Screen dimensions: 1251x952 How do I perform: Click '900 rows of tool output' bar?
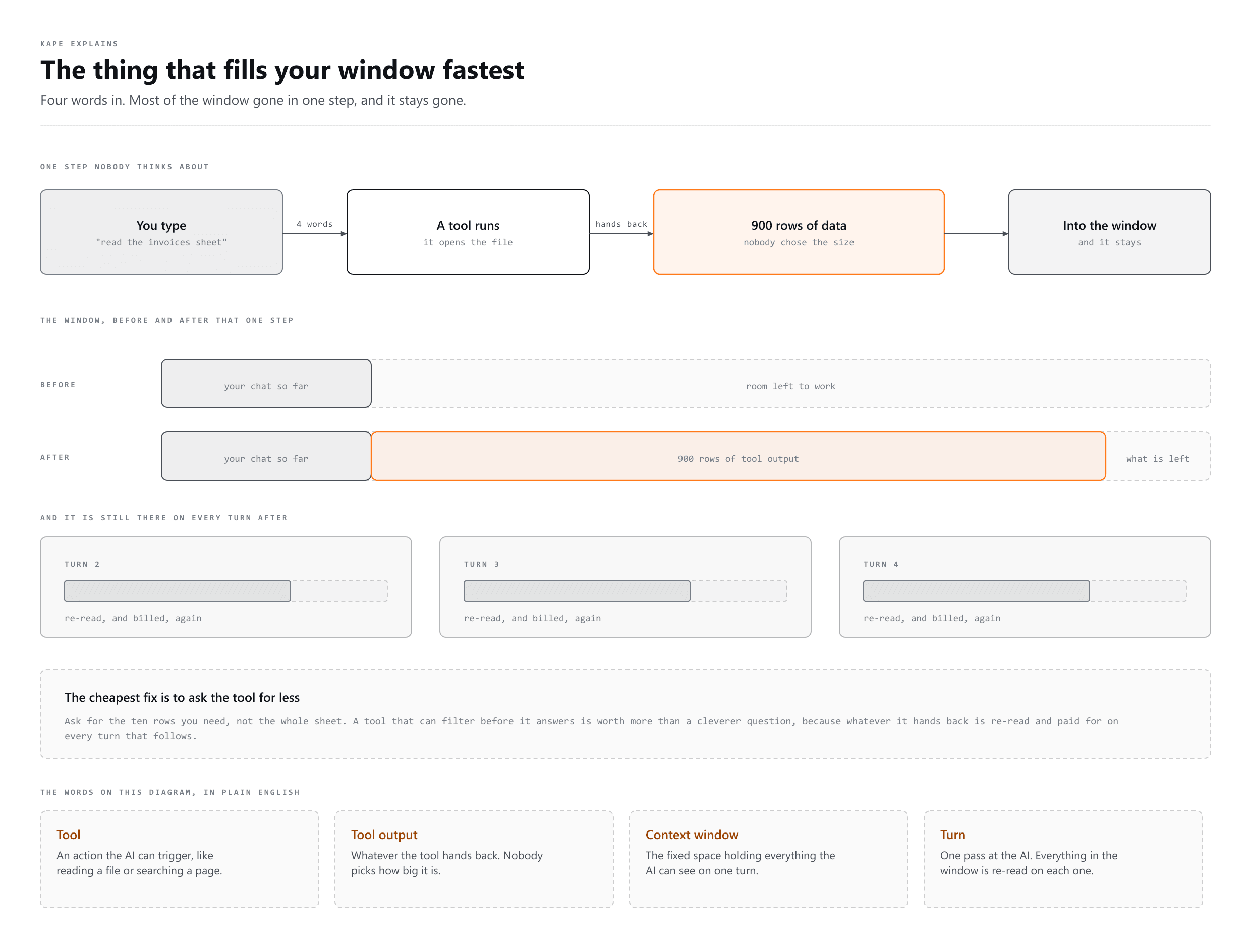pyautogui.click(x=738, y=456)
